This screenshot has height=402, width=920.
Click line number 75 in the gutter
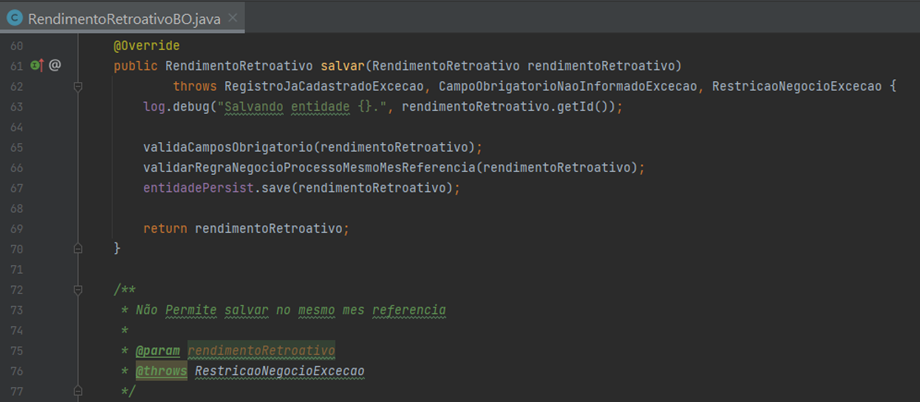tap(17, 351)
